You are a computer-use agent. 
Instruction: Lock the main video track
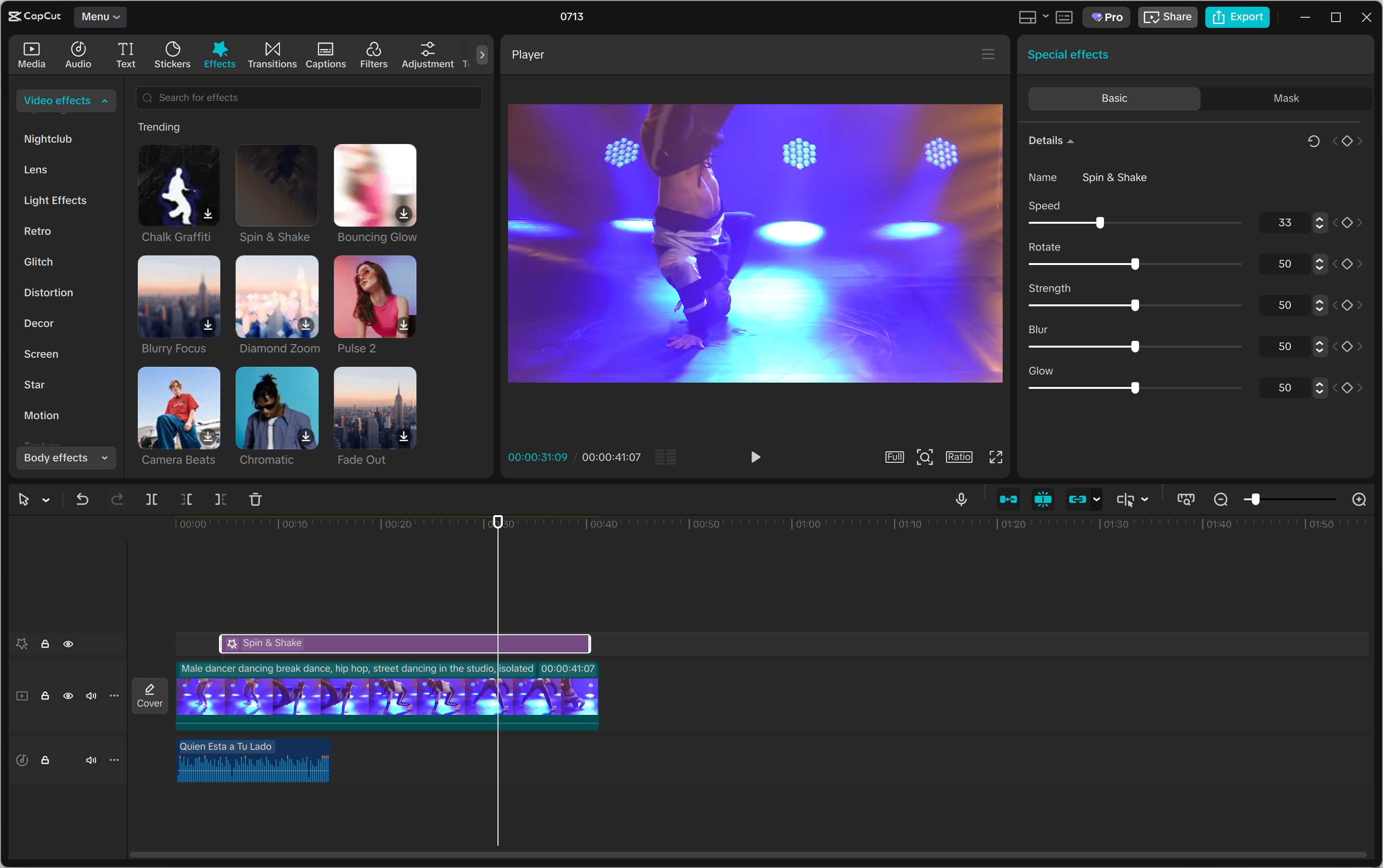click(45, 696)
